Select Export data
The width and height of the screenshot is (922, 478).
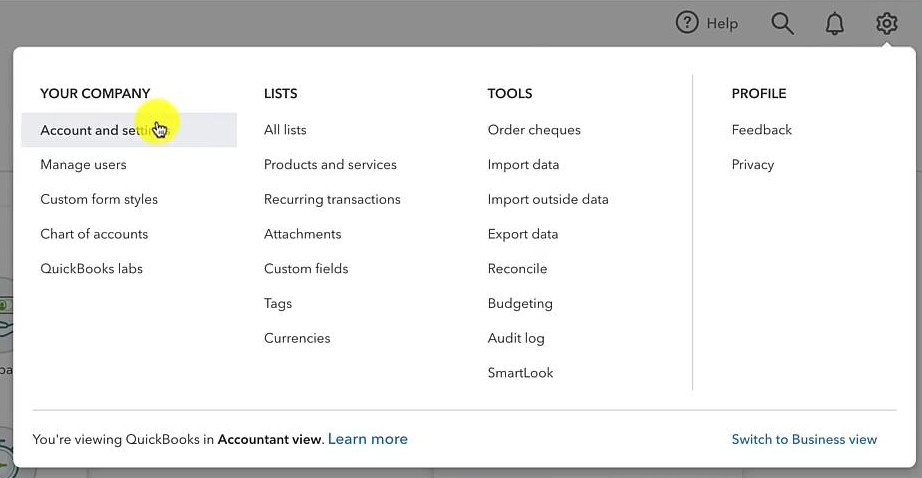tap(523, 234)
